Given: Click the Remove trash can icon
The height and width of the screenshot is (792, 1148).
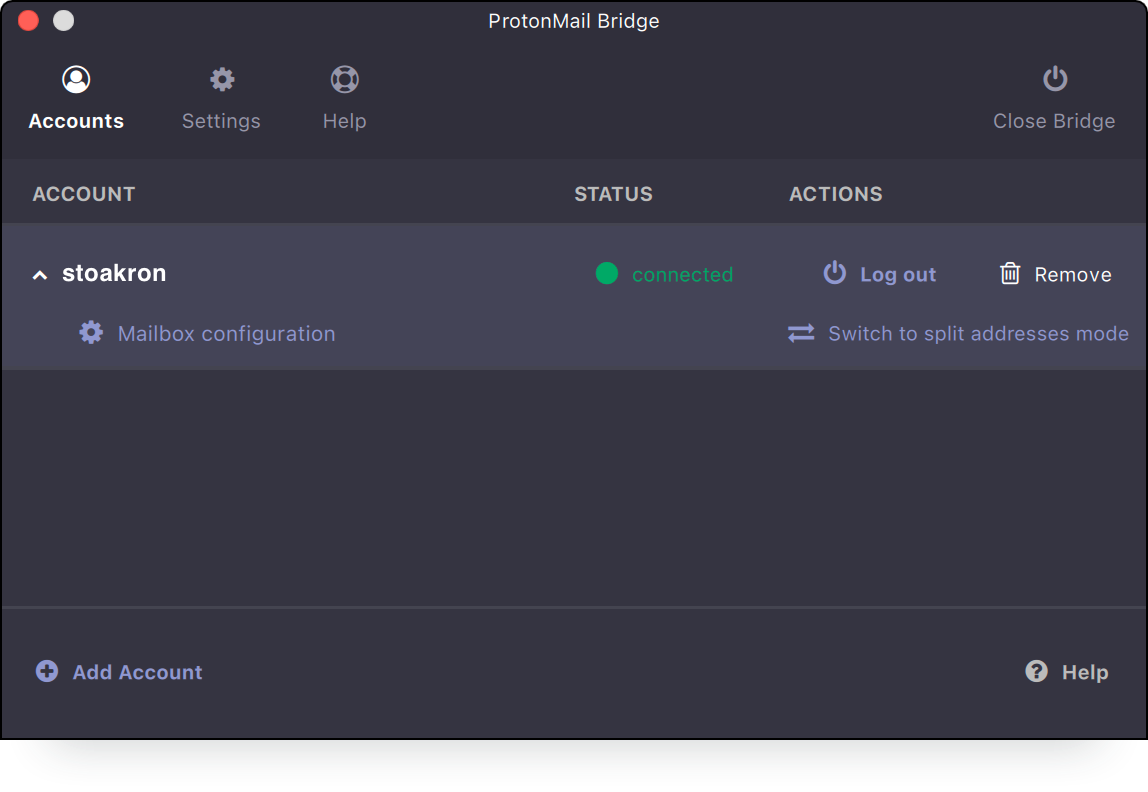Looking at the screenshot, I should click(x=1010, y=274).
